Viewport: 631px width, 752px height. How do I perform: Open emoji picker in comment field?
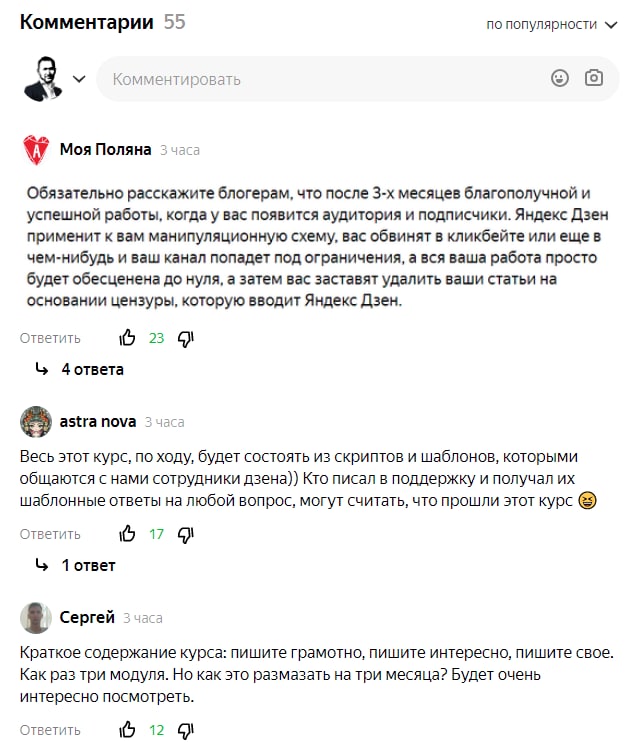coord(560,78)
